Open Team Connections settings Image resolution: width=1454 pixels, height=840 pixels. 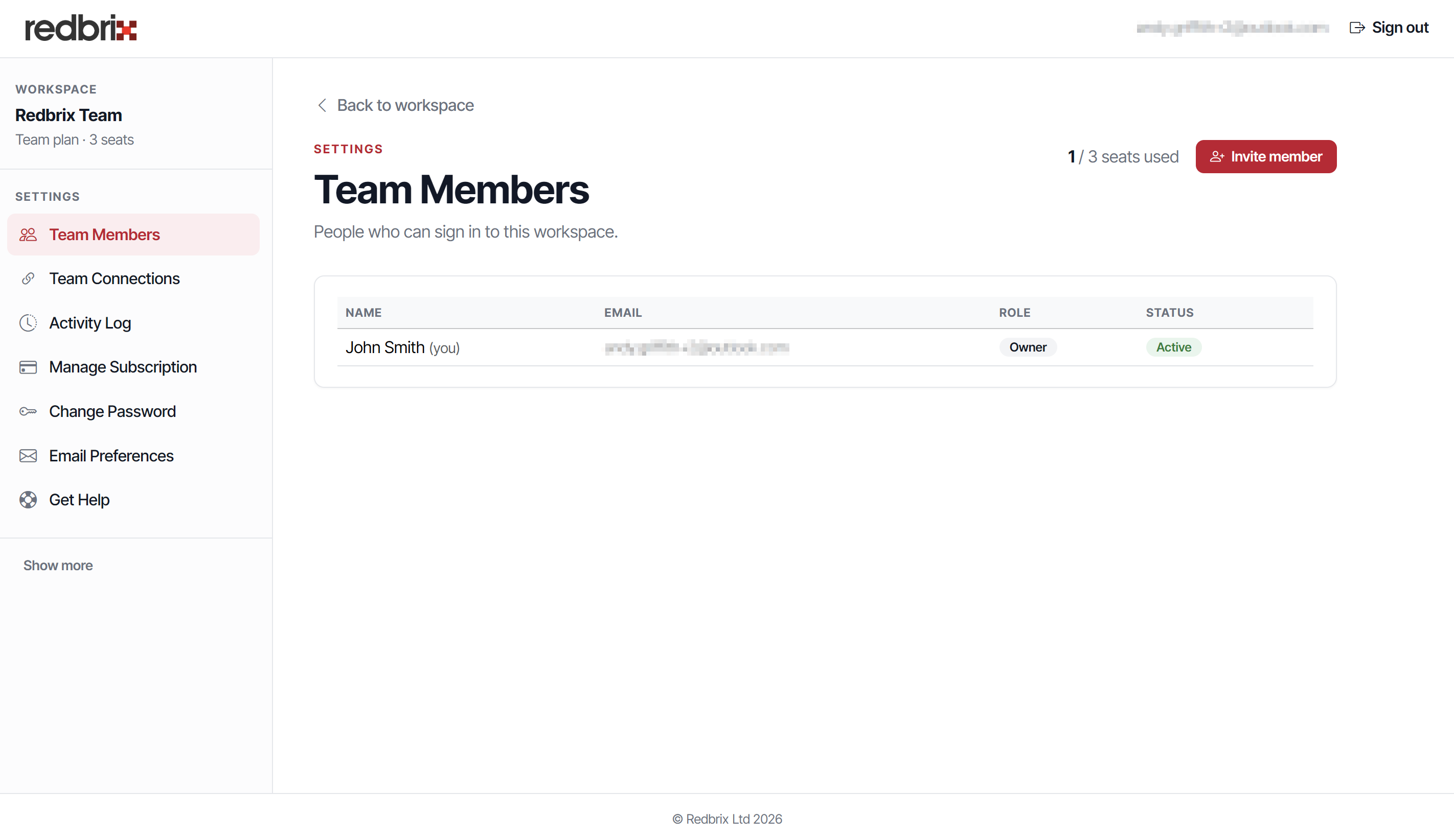pyautogui.click(x=133, y=278)
